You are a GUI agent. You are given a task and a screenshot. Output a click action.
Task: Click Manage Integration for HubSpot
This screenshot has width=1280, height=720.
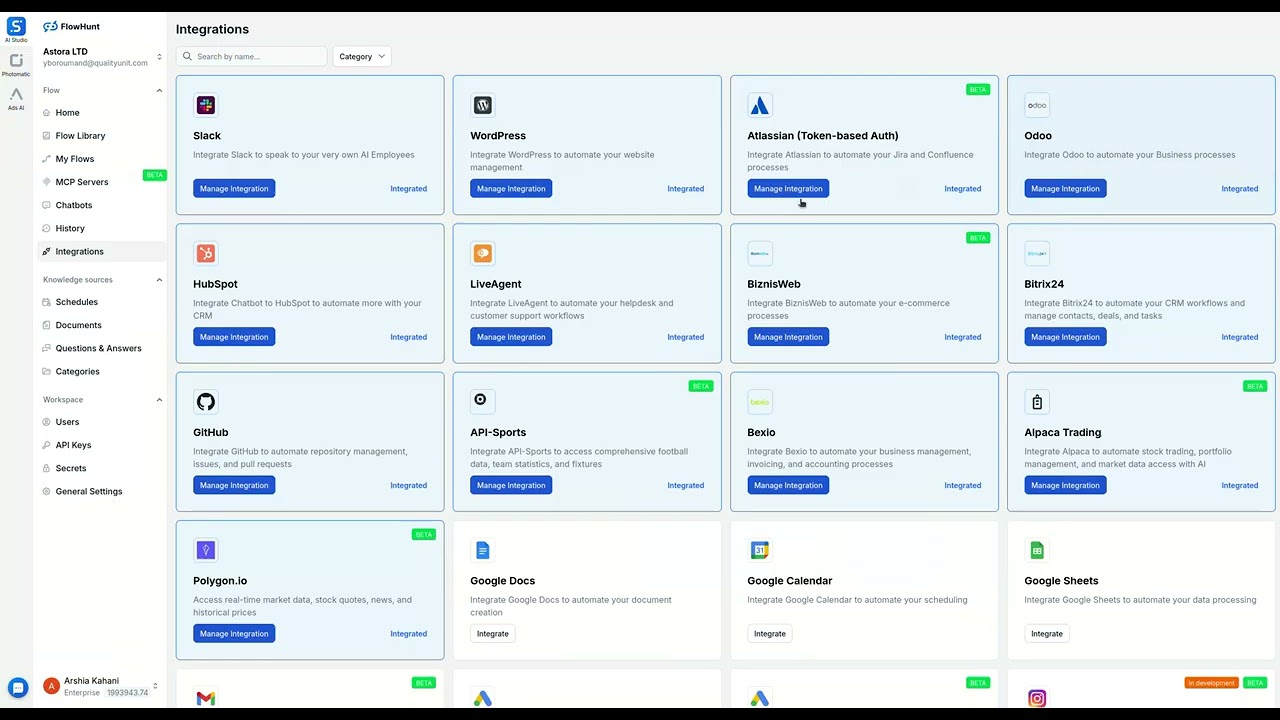234,337
